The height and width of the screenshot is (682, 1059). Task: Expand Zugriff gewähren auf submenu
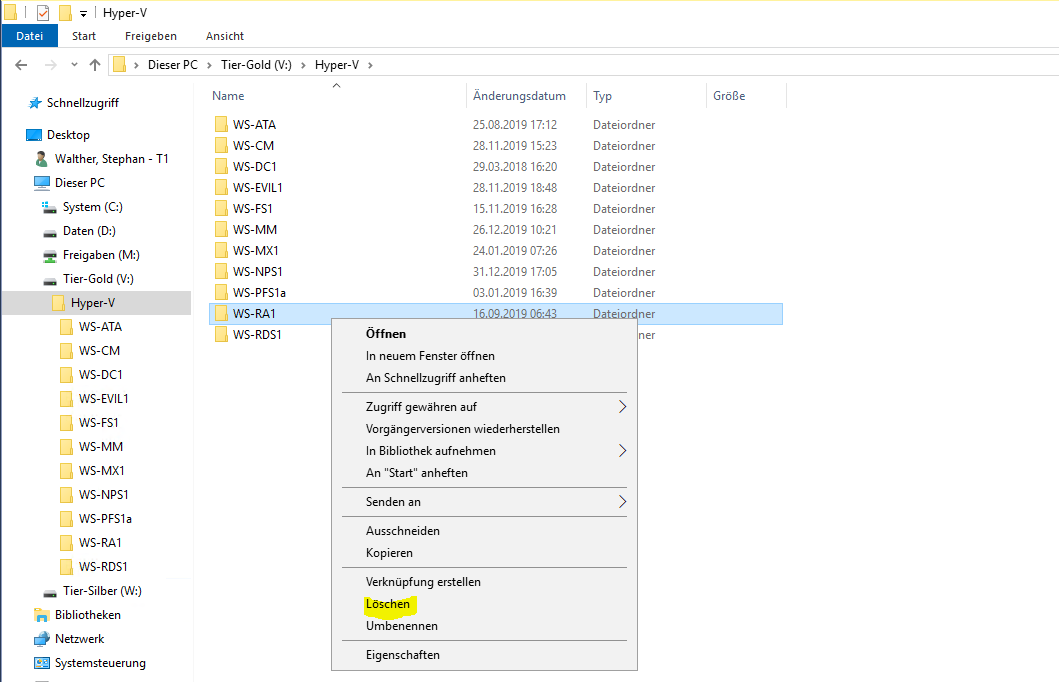484,407
